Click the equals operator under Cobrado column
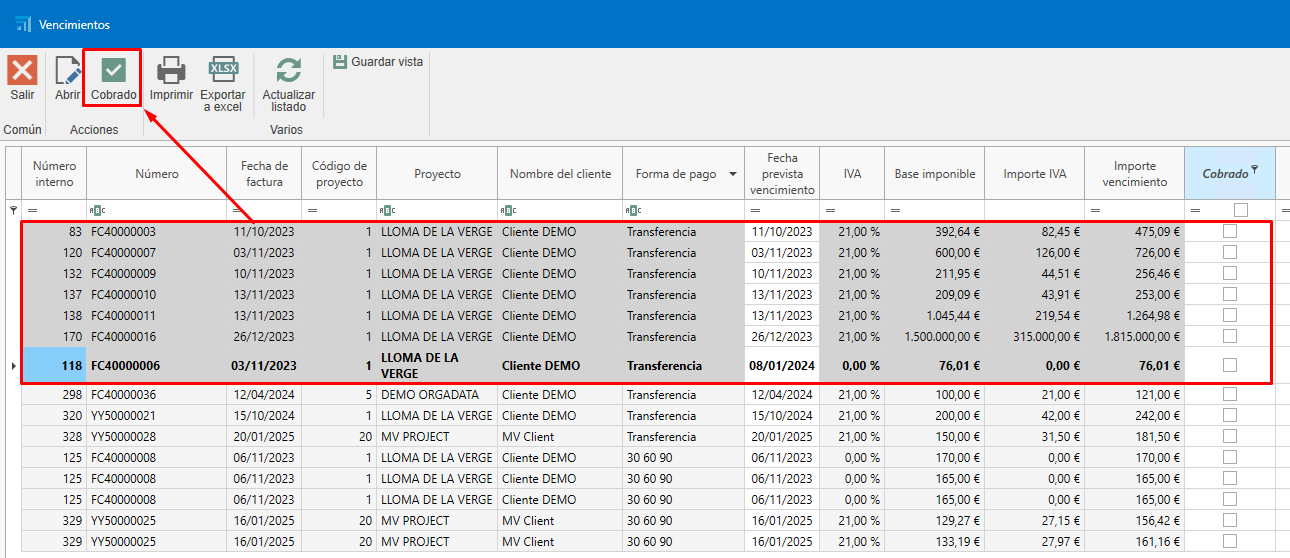Screen dimensions: 1290x558 (x=1196, y=210)
